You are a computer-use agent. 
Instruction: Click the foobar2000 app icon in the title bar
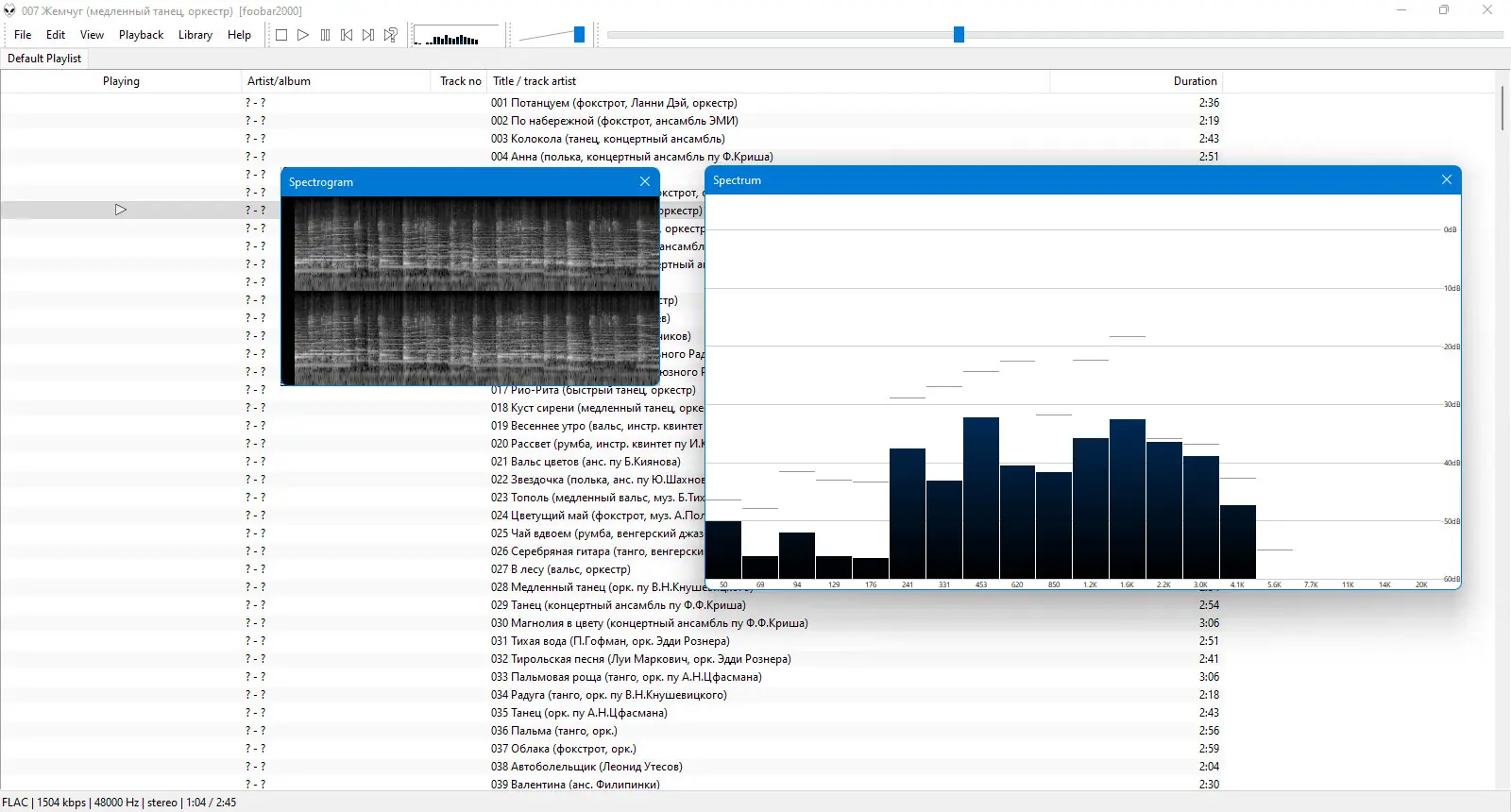[x=9, y=10]
